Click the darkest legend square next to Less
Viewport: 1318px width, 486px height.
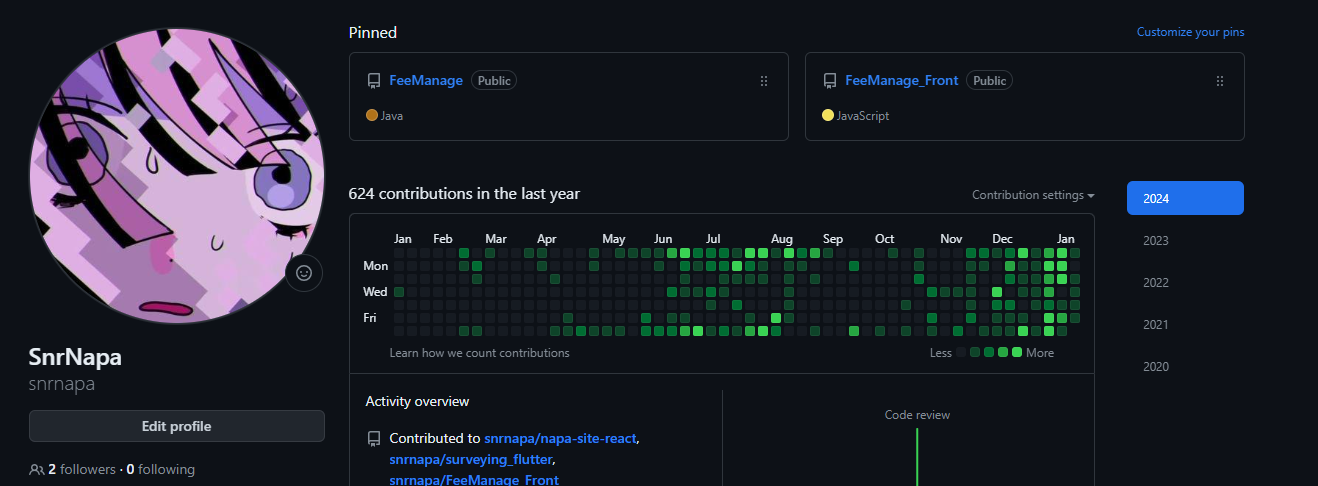point(961,352)
